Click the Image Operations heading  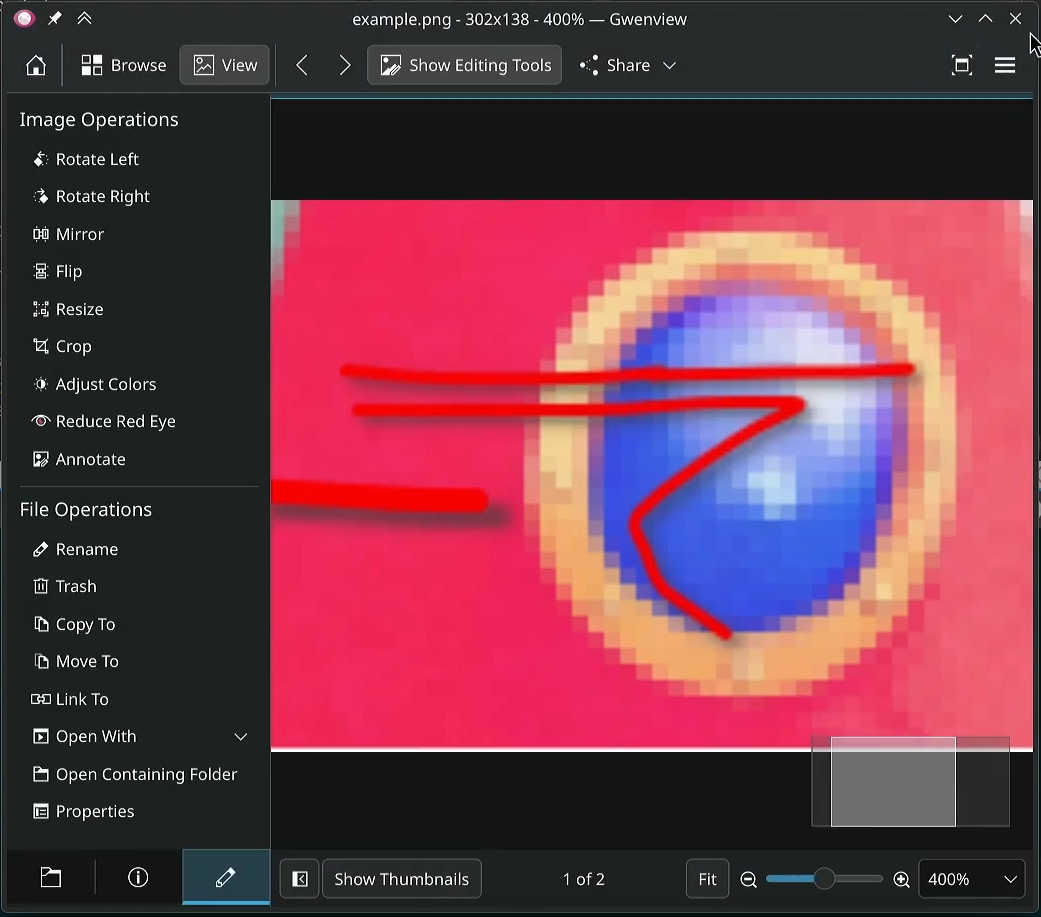click(99, 120)
